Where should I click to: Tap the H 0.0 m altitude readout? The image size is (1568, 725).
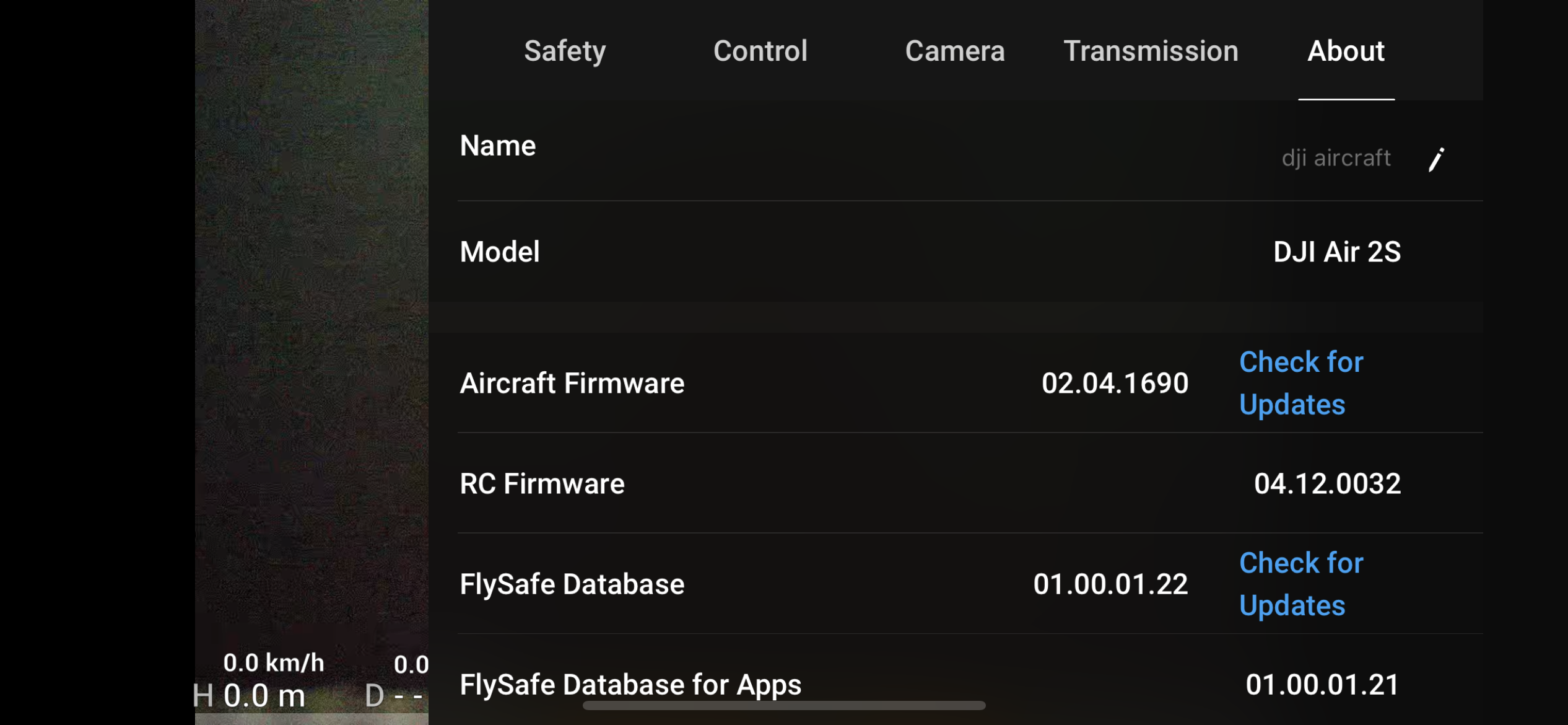click(250, 696)
